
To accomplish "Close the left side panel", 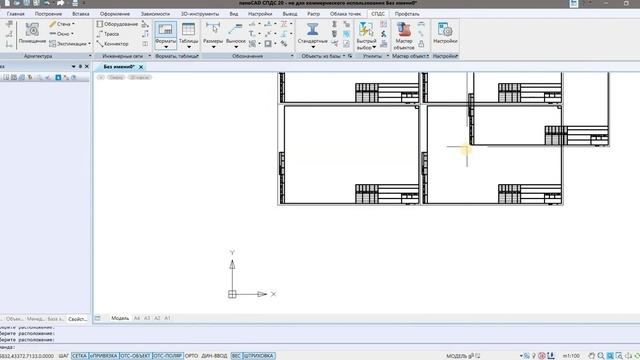I will tap(87, 66).
